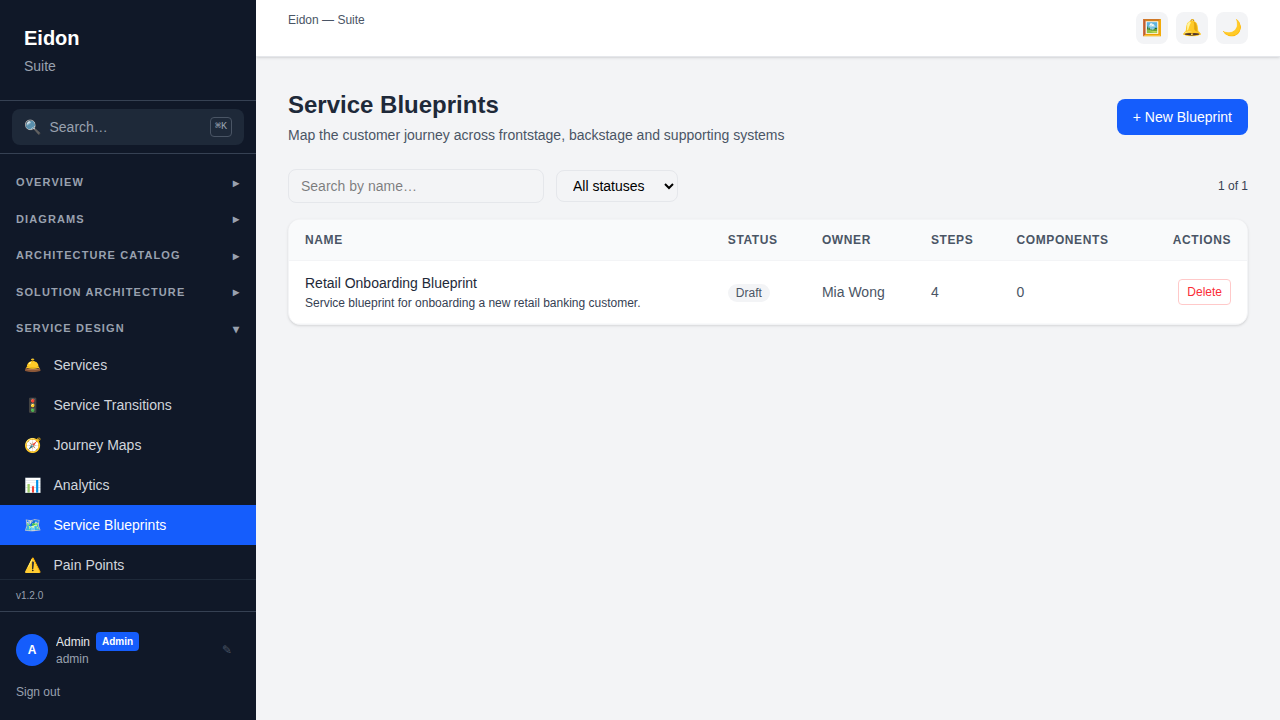Screen dimensions: 1280x720
Task: Click the 'Eidon — Suite' breadcrumb
Action: (326, 20)
